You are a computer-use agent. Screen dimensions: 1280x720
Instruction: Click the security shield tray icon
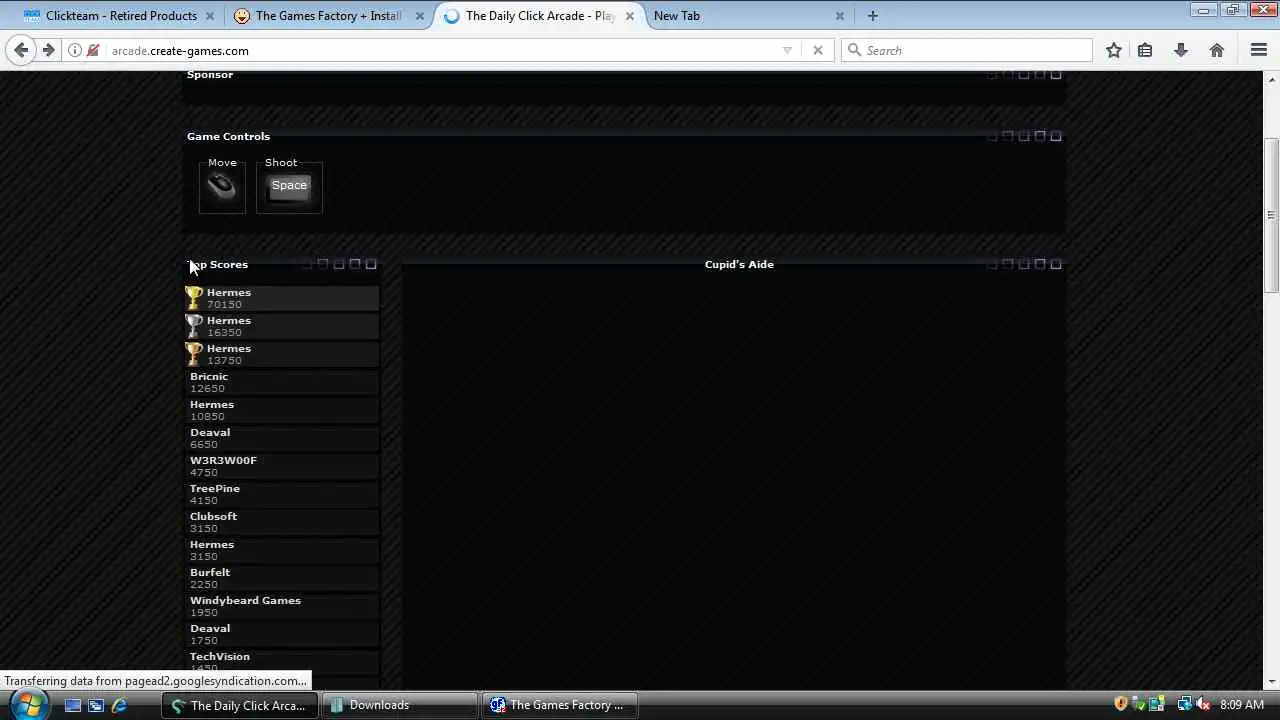point(1121,705)
